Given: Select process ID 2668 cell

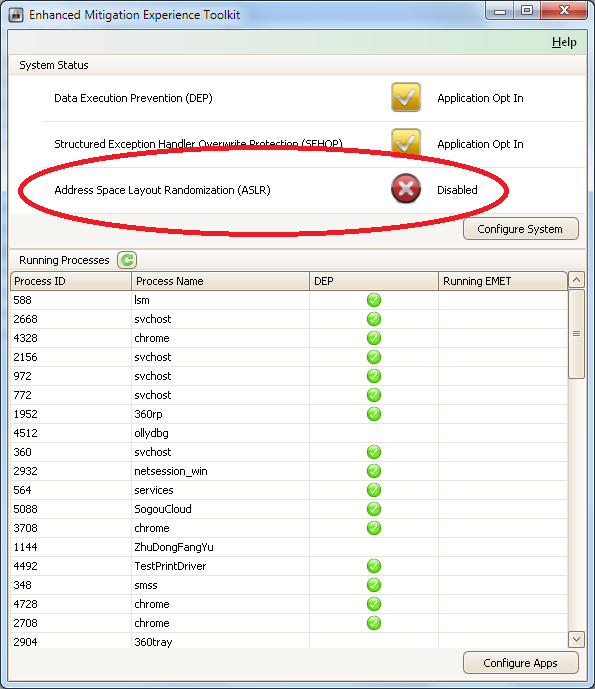Looking at the screenshot, I should 71,319.
